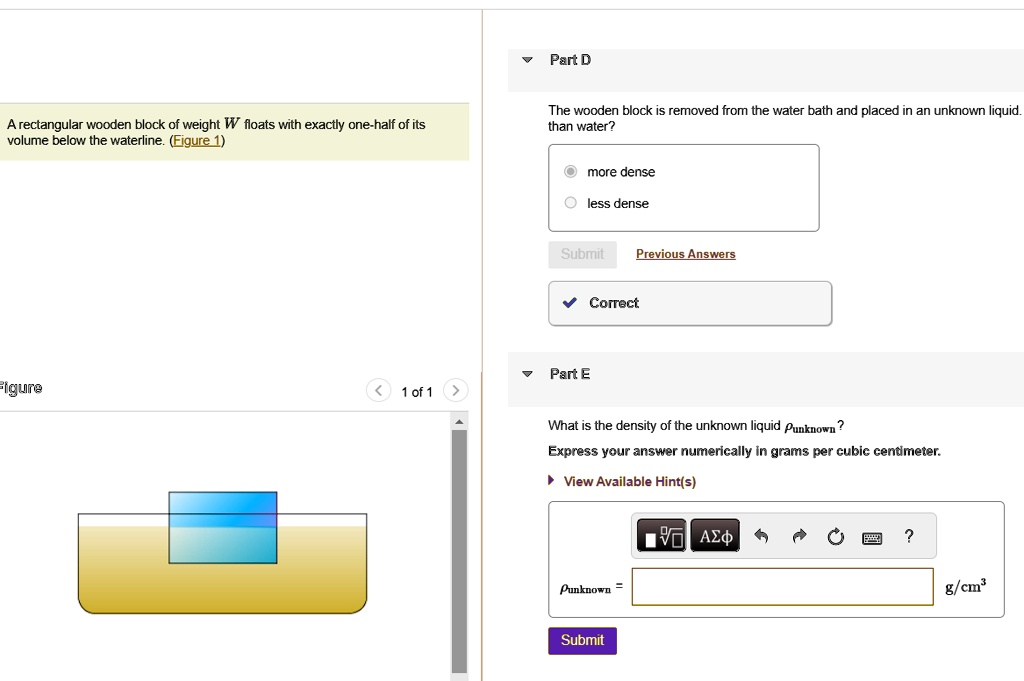The height and width of the screenshot is (681, 1024).
Task: Click the redo arrow in the equation toolbar
Action: [x=798, y=535]
